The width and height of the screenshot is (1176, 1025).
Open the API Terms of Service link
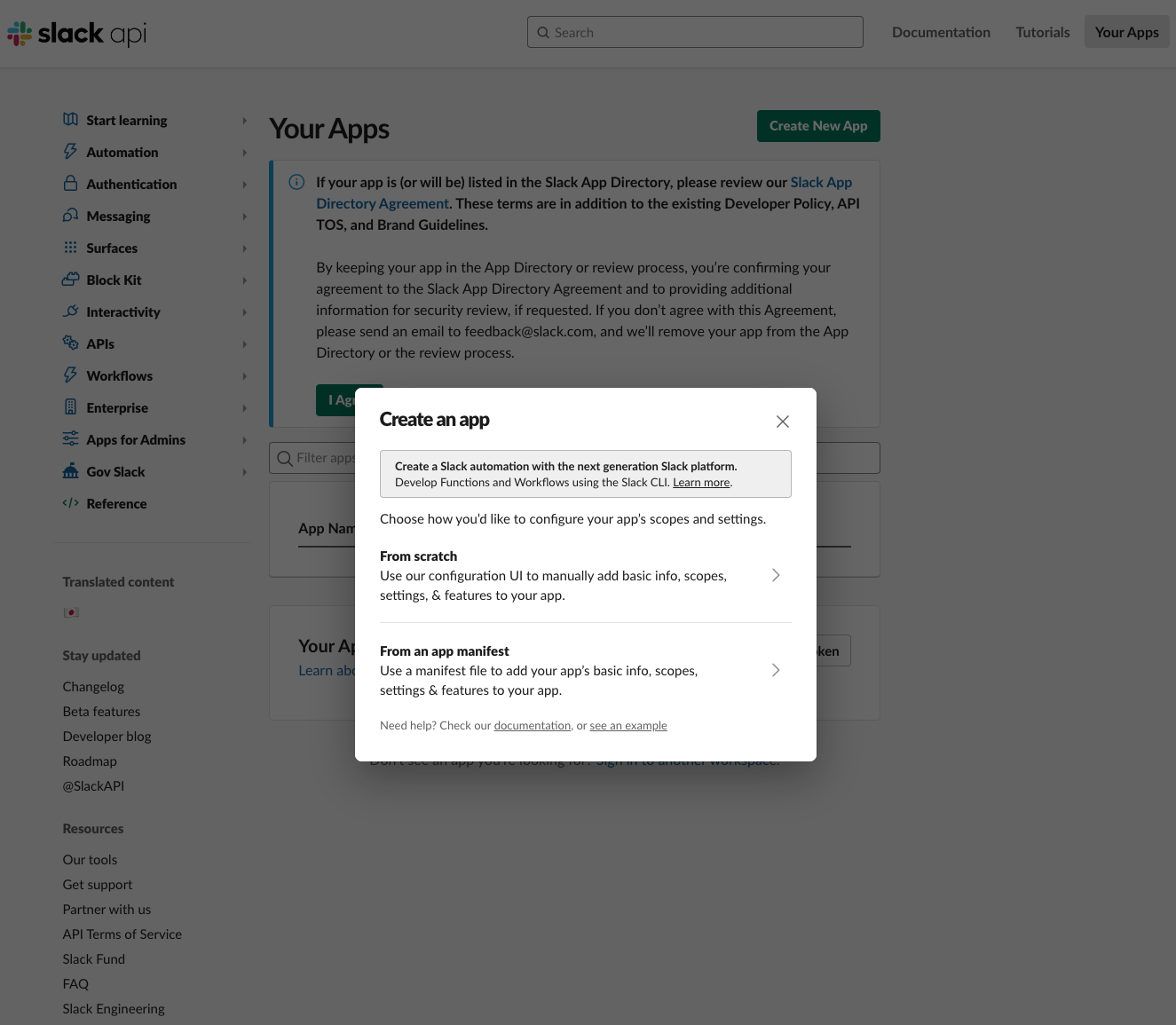(122, 934)
